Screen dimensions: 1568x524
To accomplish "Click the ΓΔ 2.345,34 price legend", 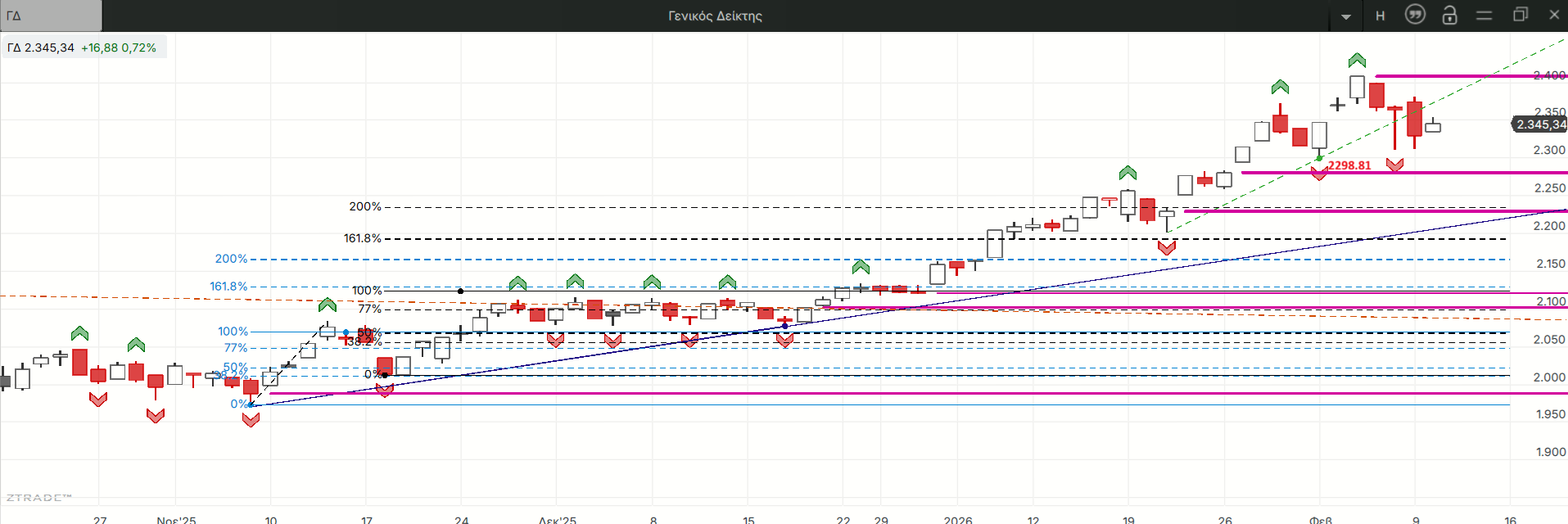I will click(x=82, y=47).
